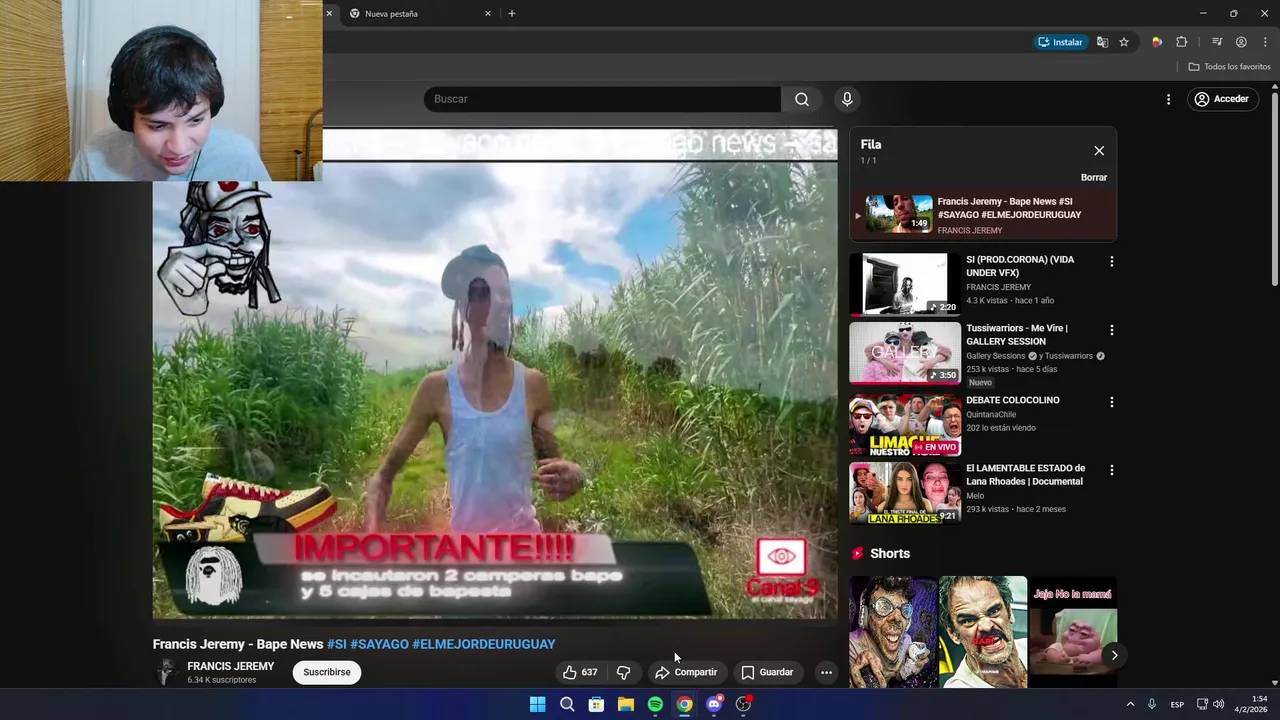Open the FRANCIS JEREMY channel name

[x=231, y=666]
